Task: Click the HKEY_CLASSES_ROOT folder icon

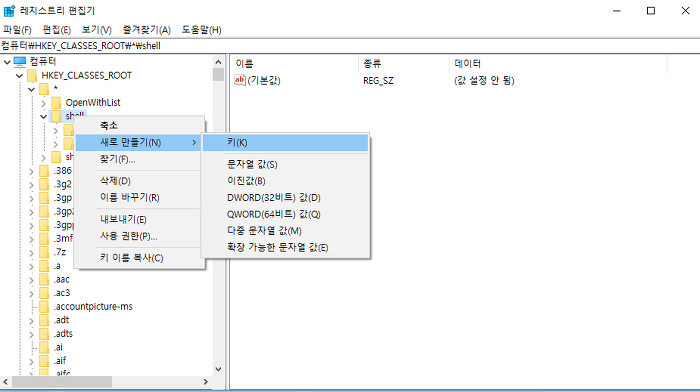Action: pyautogui.click(x=32, y=75)
